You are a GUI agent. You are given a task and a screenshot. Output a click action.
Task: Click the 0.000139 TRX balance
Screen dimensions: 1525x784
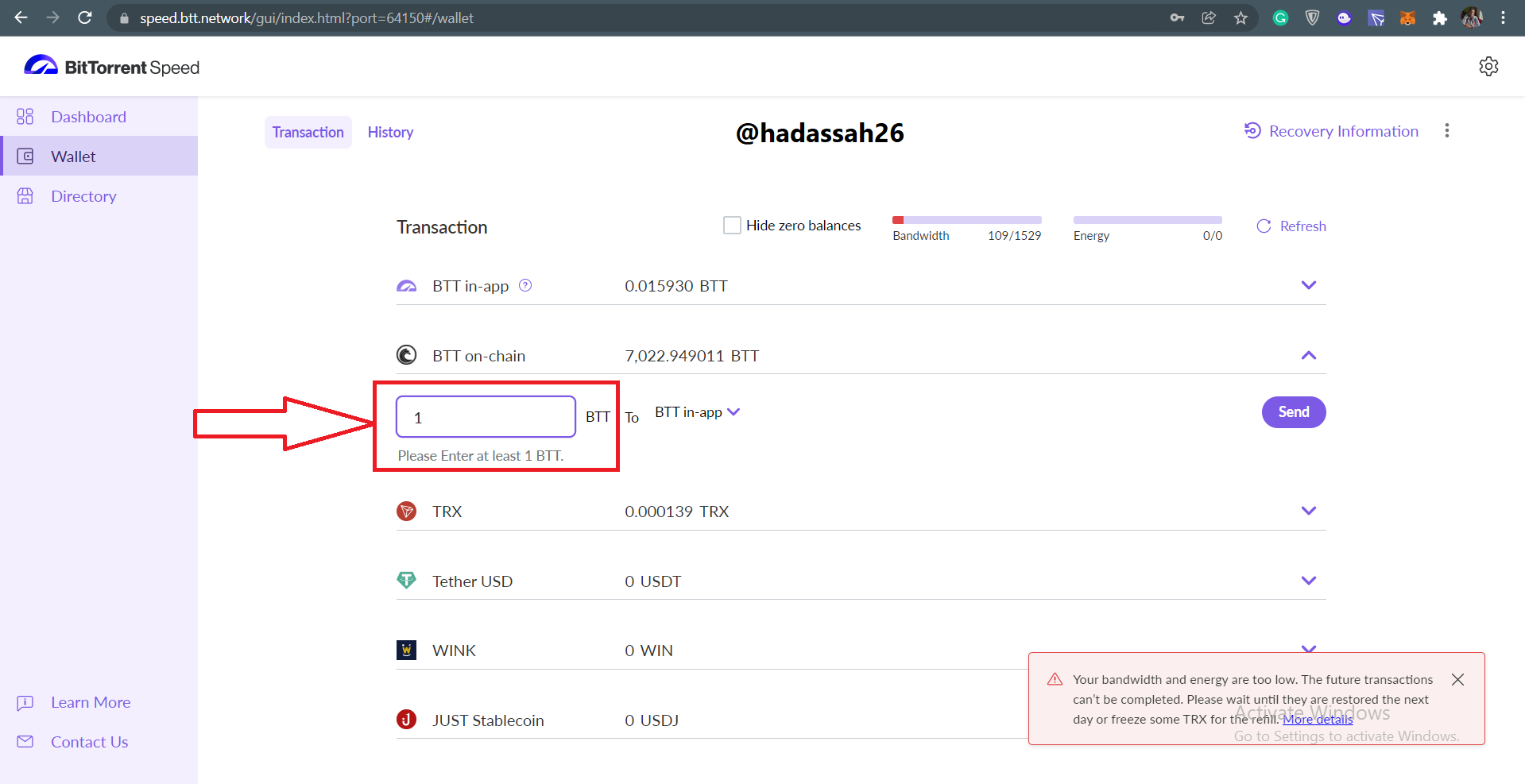click(x=676, y=512)
